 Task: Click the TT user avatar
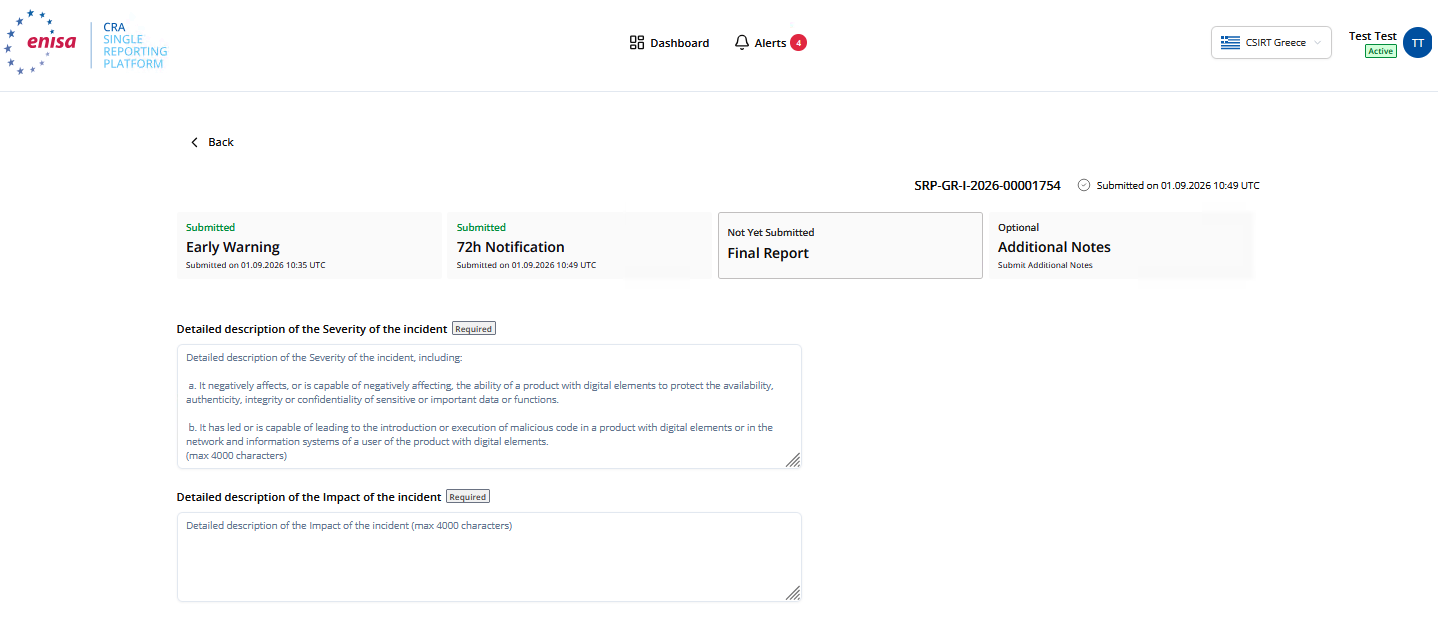pyautogui.click(x=1418, y=43)
